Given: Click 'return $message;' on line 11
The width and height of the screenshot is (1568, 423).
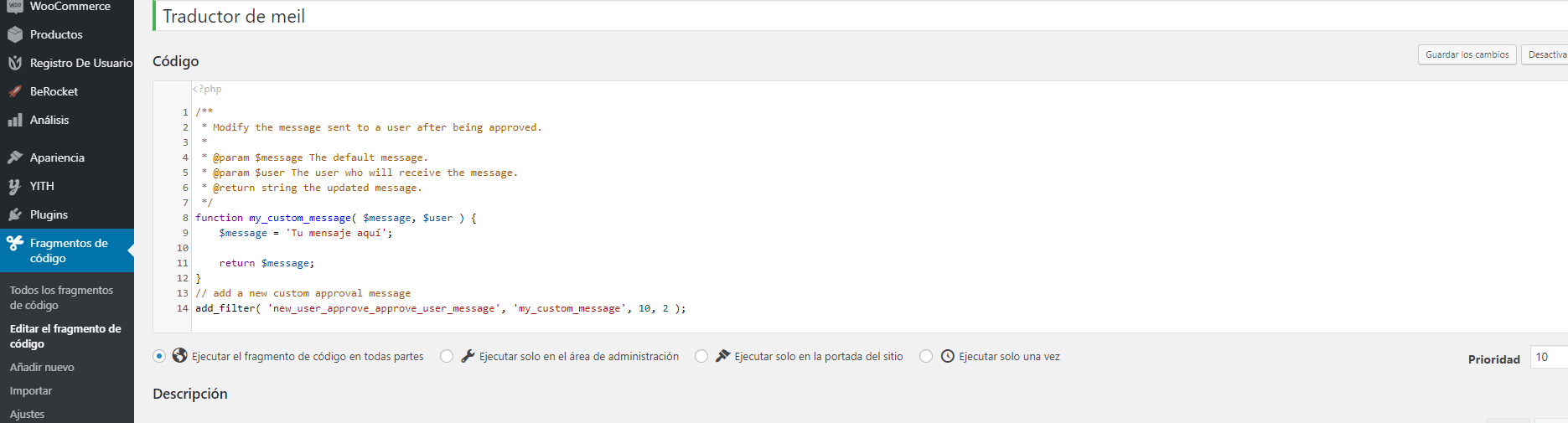Looking at the screenshot, I should pyautogui.click(x=267, y=263).
